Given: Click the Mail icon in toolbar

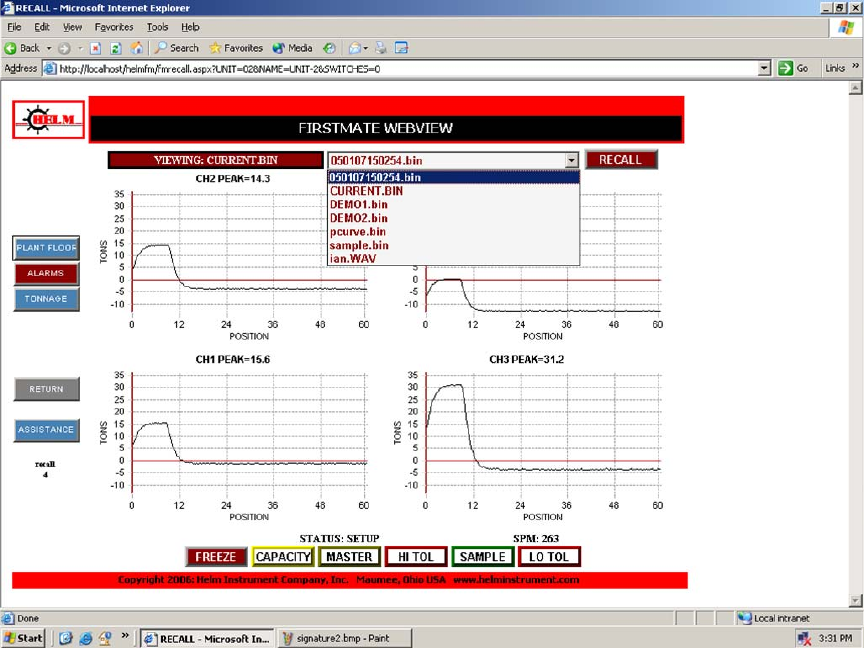Looking at the screenshot, I should pyautogui.click(x=354, y=48).
